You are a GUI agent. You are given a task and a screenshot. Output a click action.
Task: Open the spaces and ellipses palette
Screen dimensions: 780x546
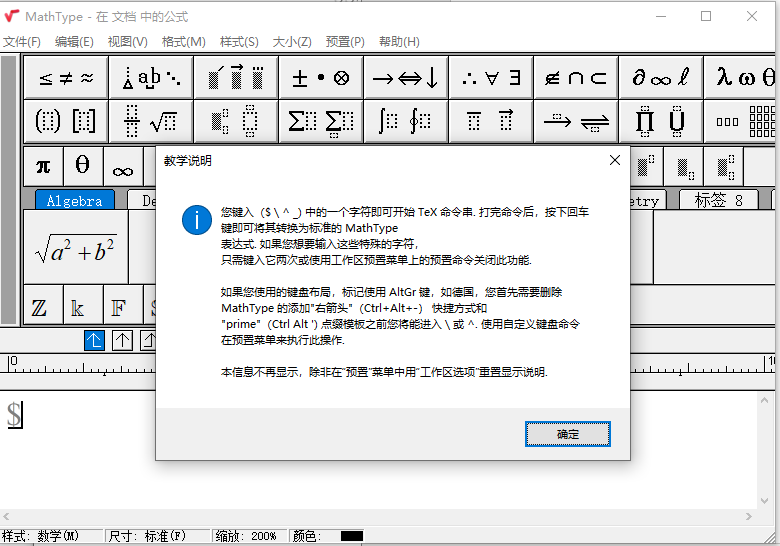pyautogui.click(x=151, y=78)
